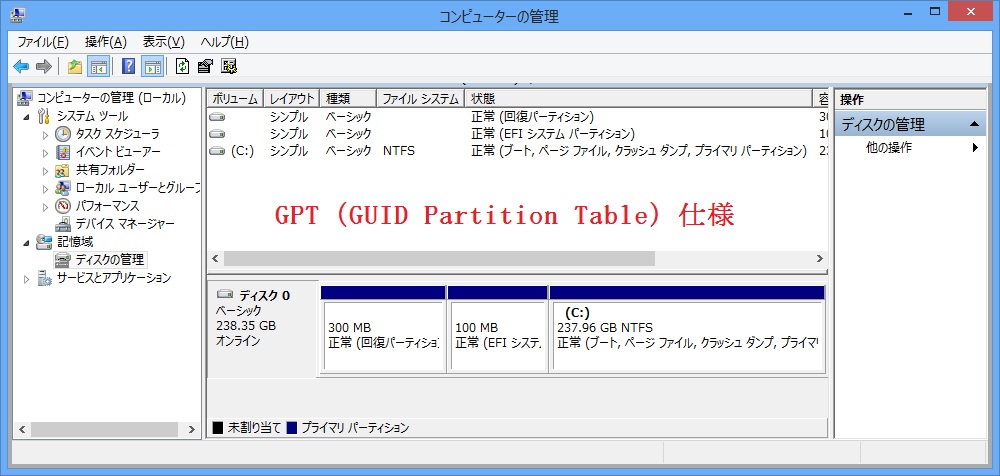The height and width of the screenshot is (476, 1000).
Task: Click the パフォーマンス icon
Action: (63, 206)
